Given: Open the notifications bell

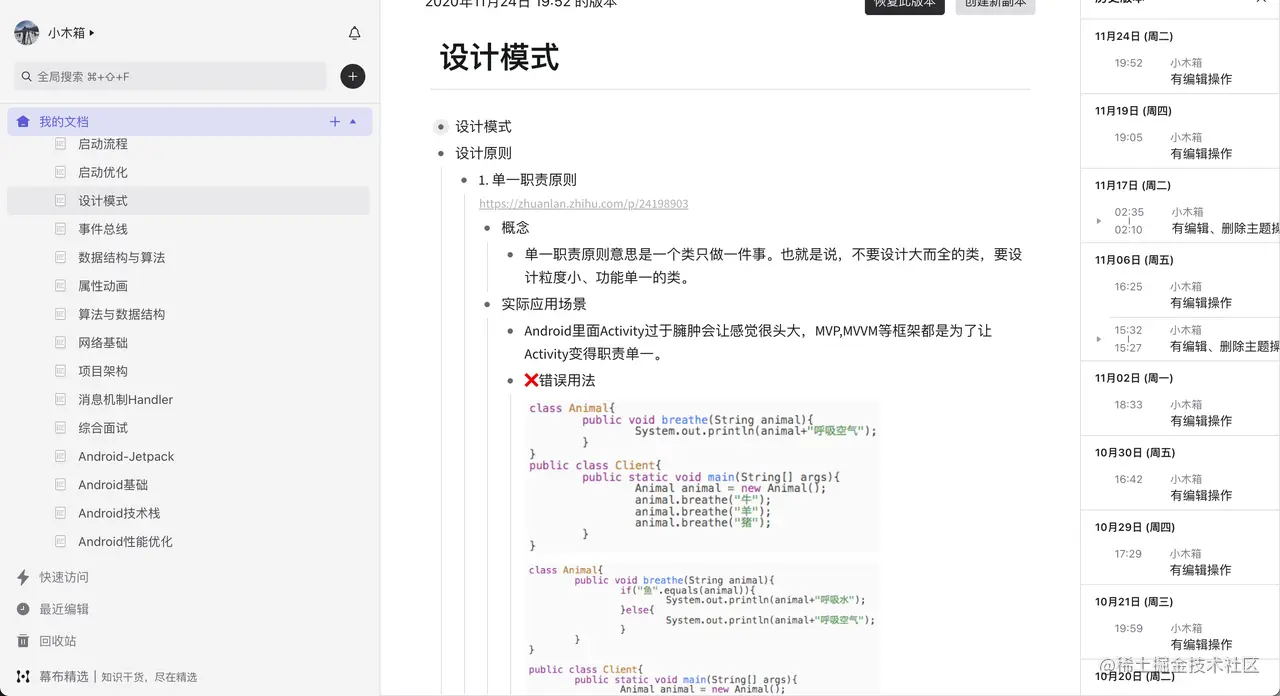Looking at the screenshot, I should click(x=354, y=33).
